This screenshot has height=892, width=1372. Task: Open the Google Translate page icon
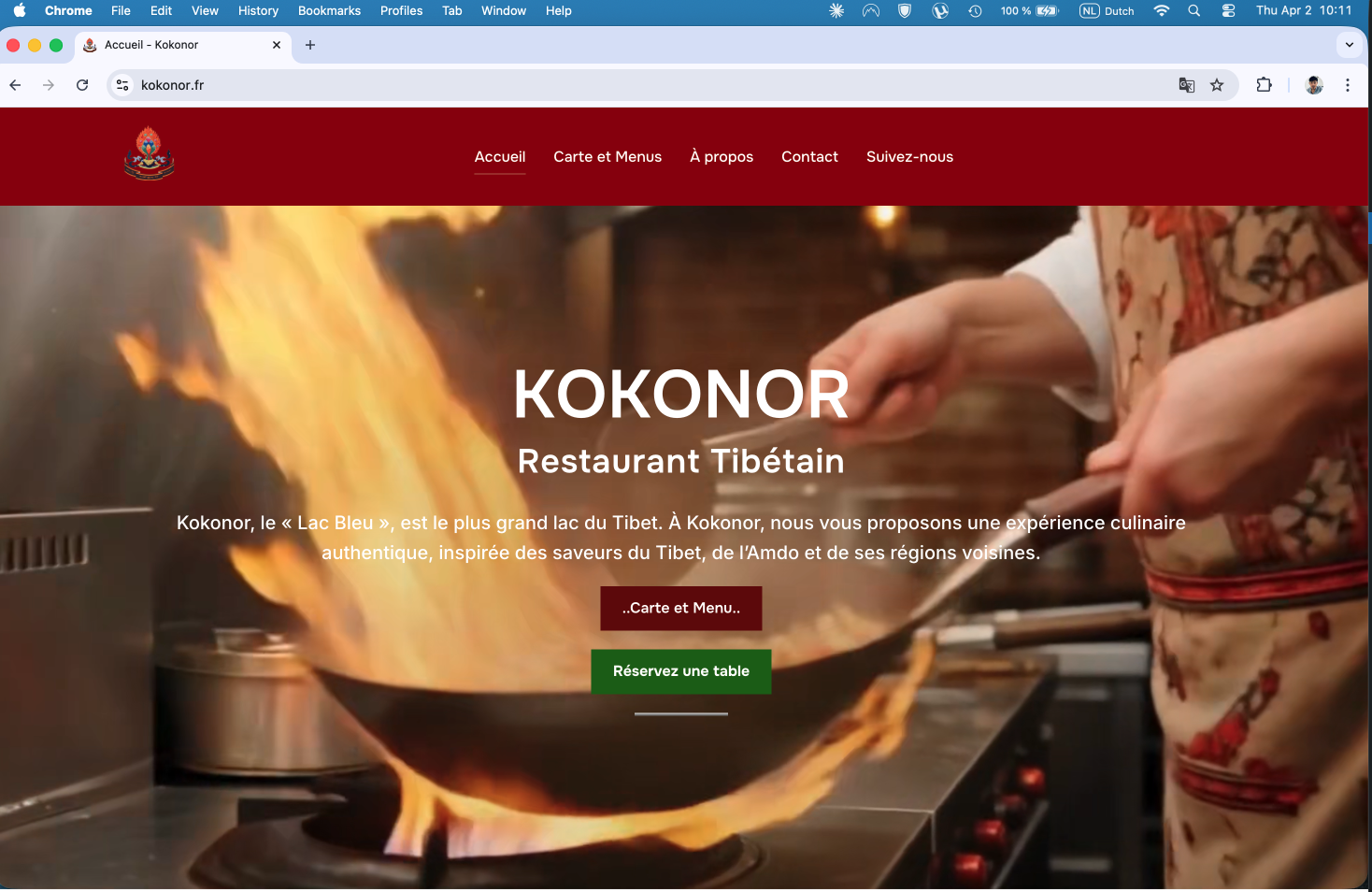tap(1187, 85)
